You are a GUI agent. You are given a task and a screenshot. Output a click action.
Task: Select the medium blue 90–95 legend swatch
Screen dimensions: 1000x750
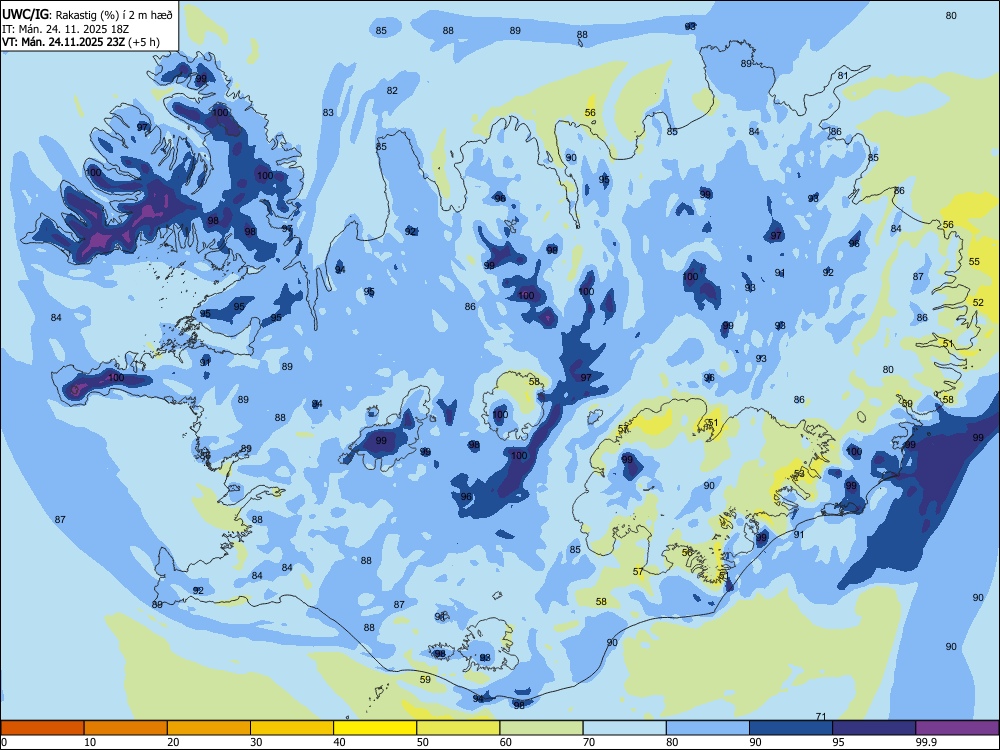click(791, 728)
